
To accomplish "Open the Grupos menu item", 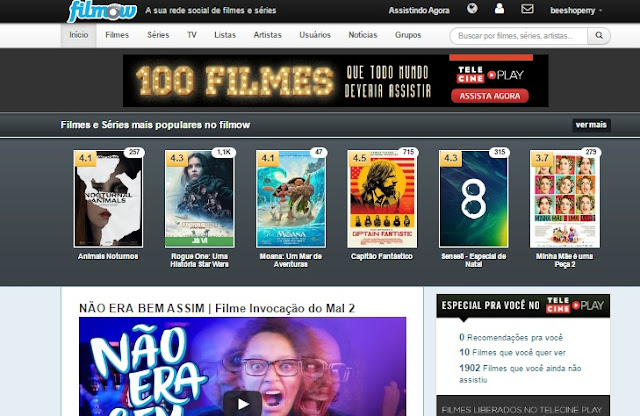I will click(x=408, y=35).
